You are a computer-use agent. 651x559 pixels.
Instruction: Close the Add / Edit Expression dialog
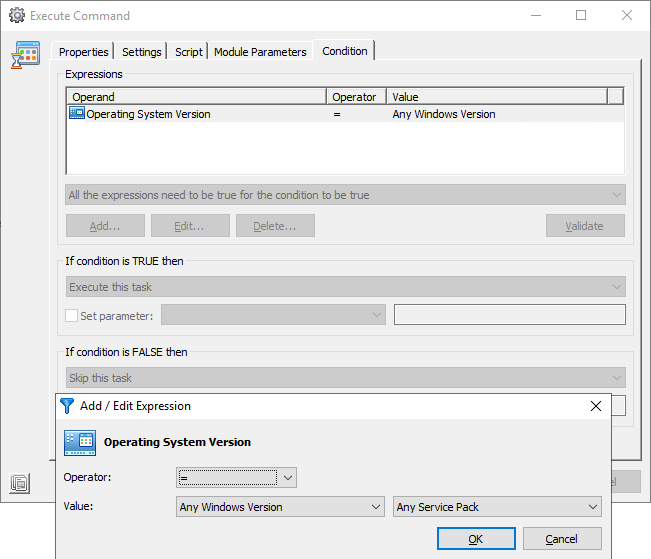tap(596, 406)
